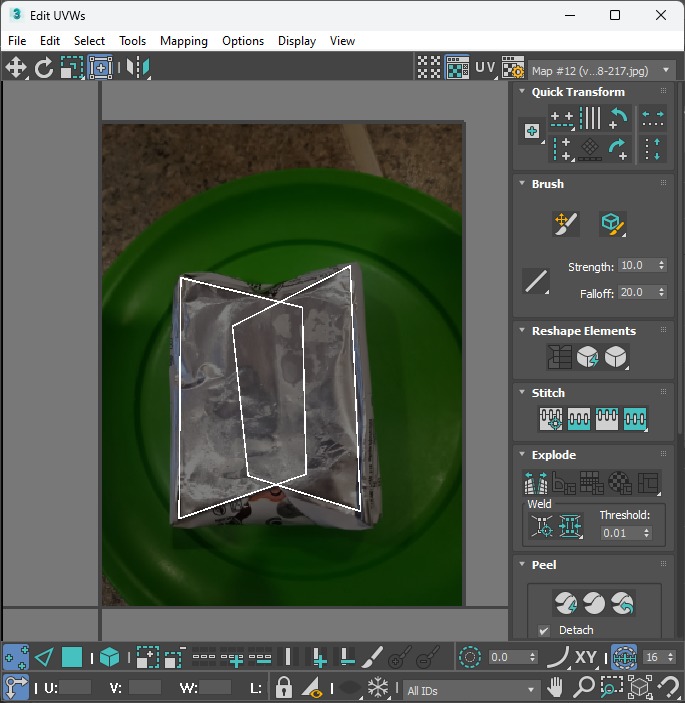The image size is (685, 703).
Task: Open the Display menu
Action: pyautogui.click(x=297, y=41)
